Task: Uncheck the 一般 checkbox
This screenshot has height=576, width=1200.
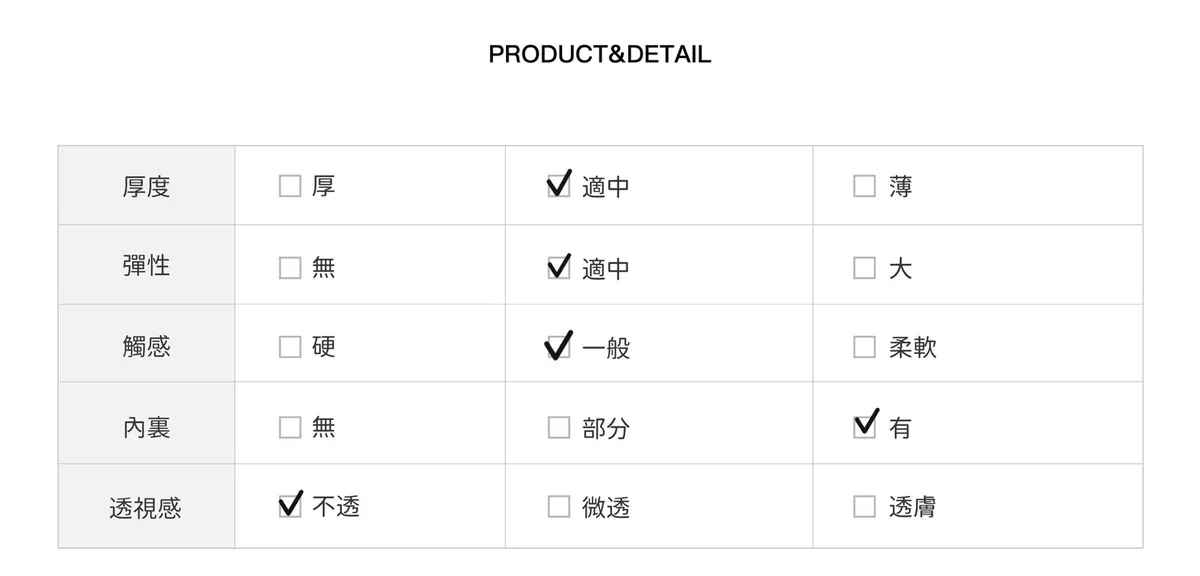Action: 559,347
